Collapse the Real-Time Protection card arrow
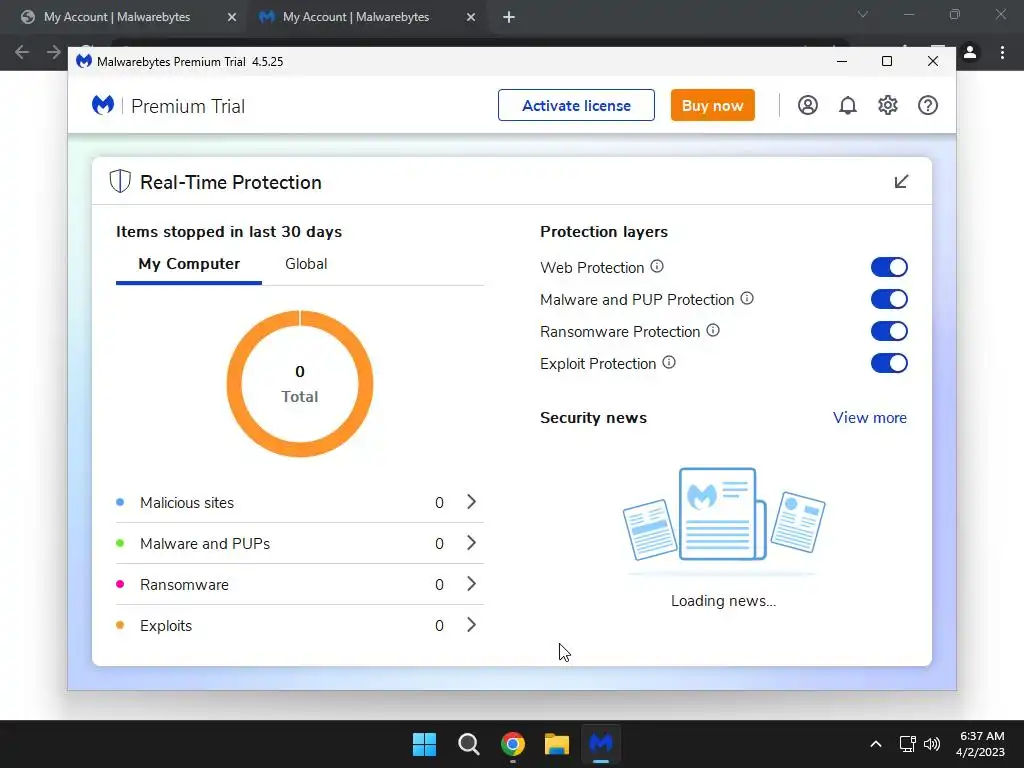The height and width of the screenshot is (768, 1024). pos(901,182)
